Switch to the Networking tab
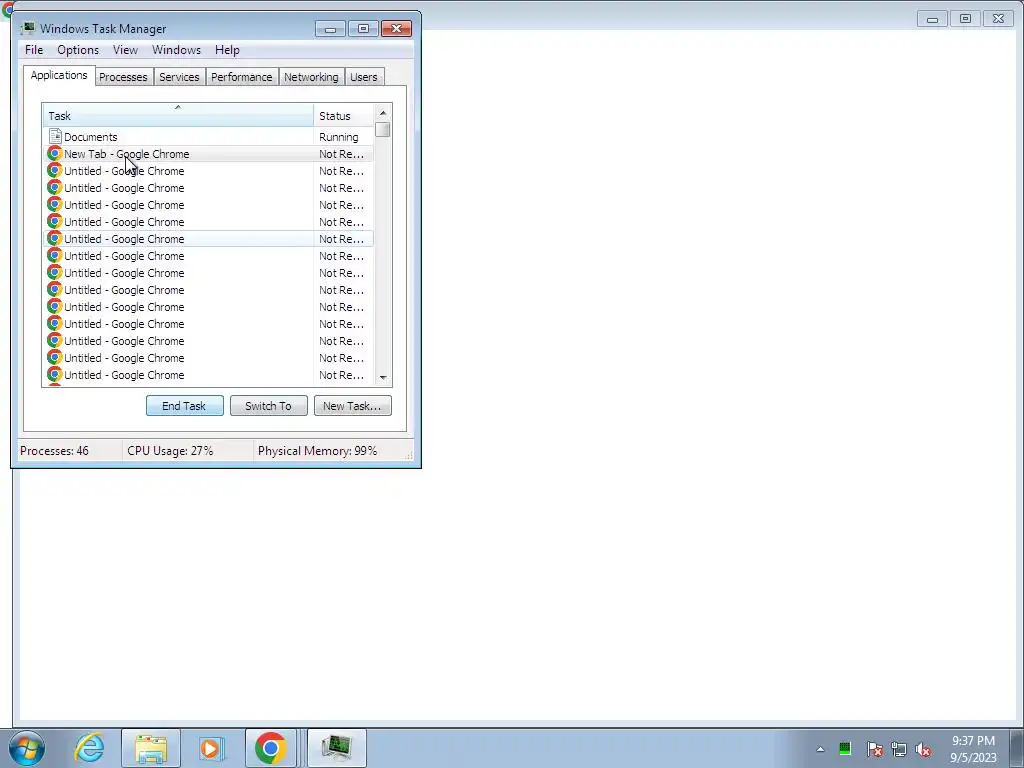 coord(312,77)
